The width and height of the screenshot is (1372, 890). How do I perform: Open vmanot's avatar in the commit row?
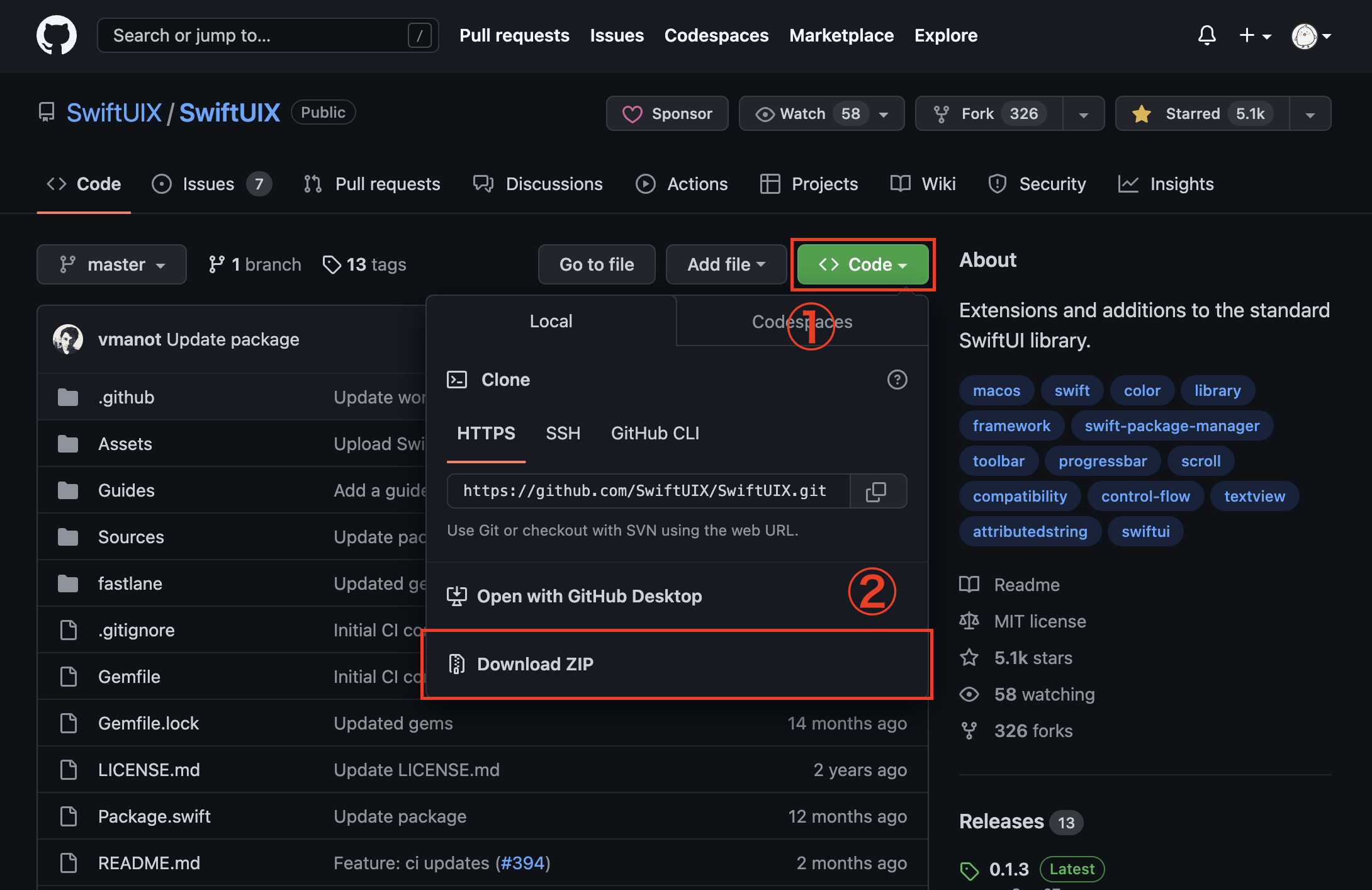68,340
